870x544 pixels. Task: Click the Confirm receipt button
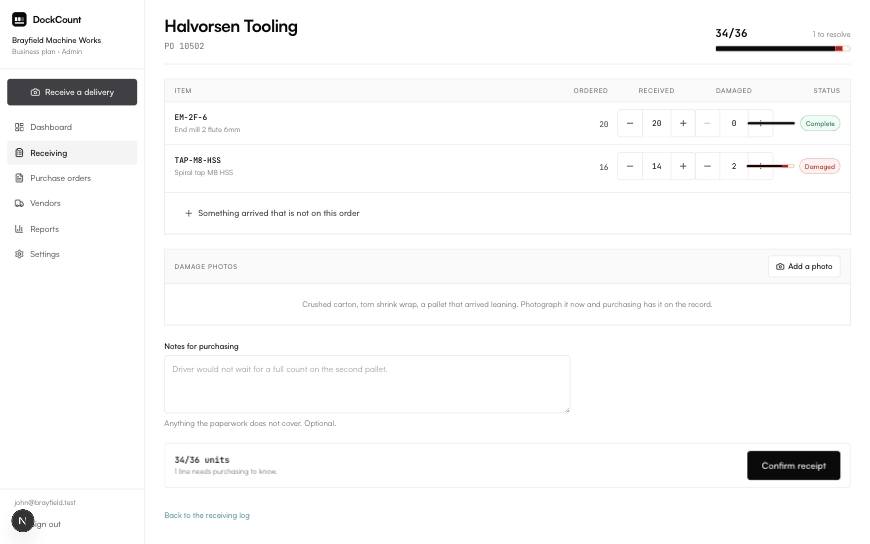tap(793, 466)
